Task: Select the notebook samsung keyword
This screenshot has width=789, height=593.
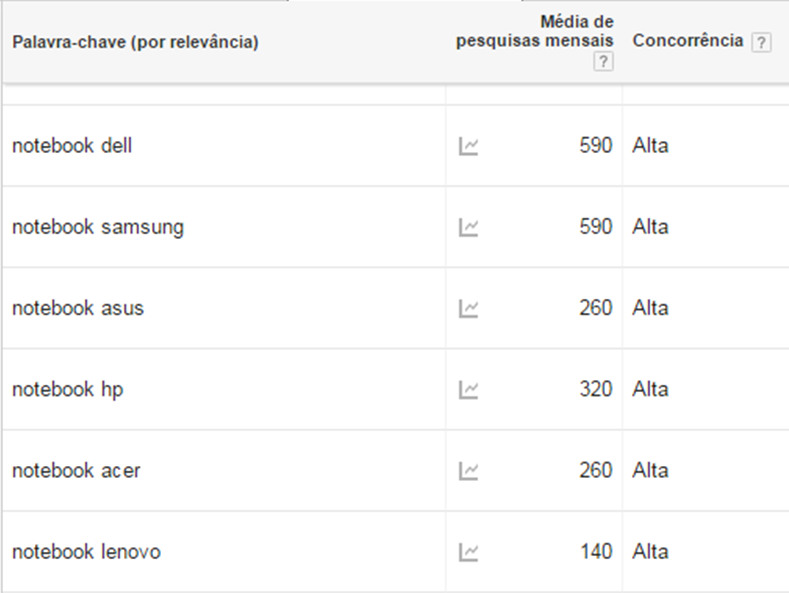Action: [x=98, y=227]
